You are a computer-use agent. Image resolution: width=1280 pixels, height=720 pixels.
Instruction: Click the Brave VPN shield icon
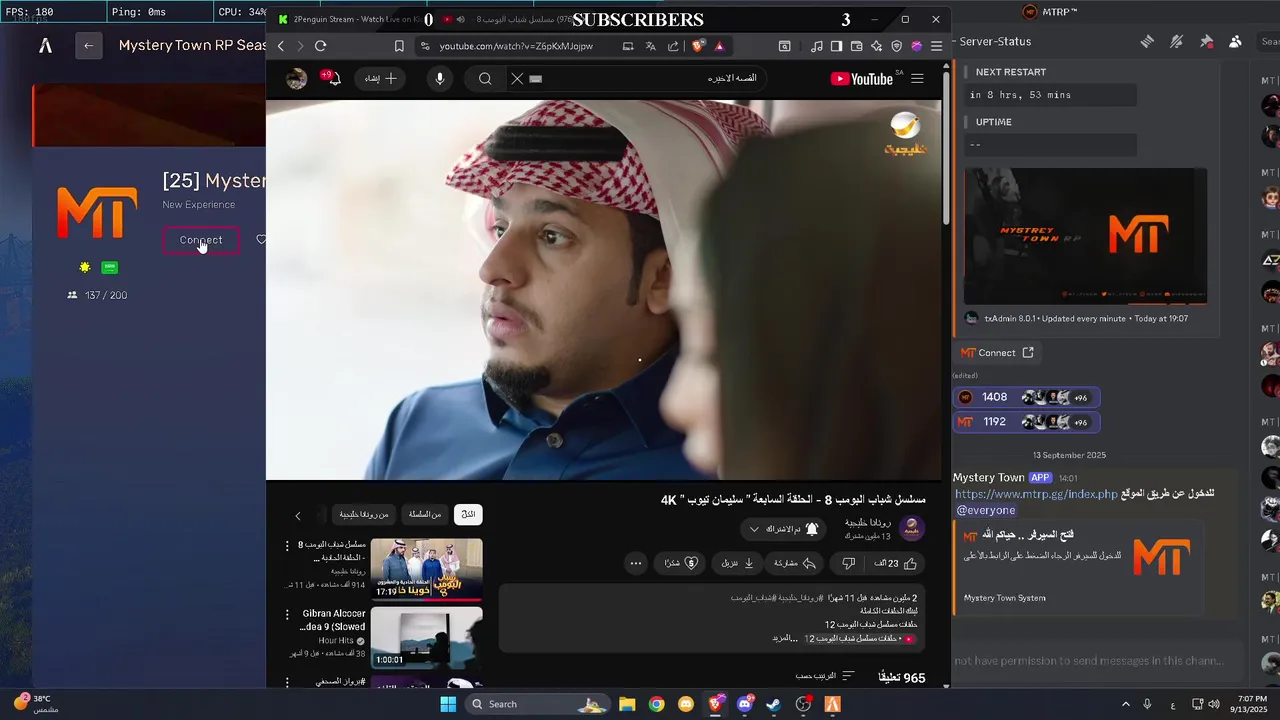pyautogui.click(x=896, y=46)
